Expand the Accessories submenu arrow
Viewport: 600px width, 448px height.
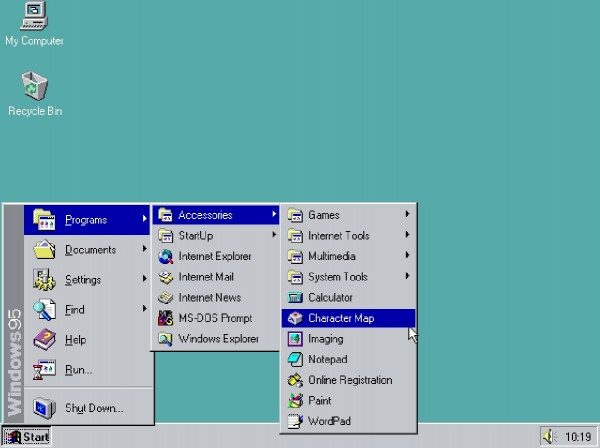(x=274, y=214)
